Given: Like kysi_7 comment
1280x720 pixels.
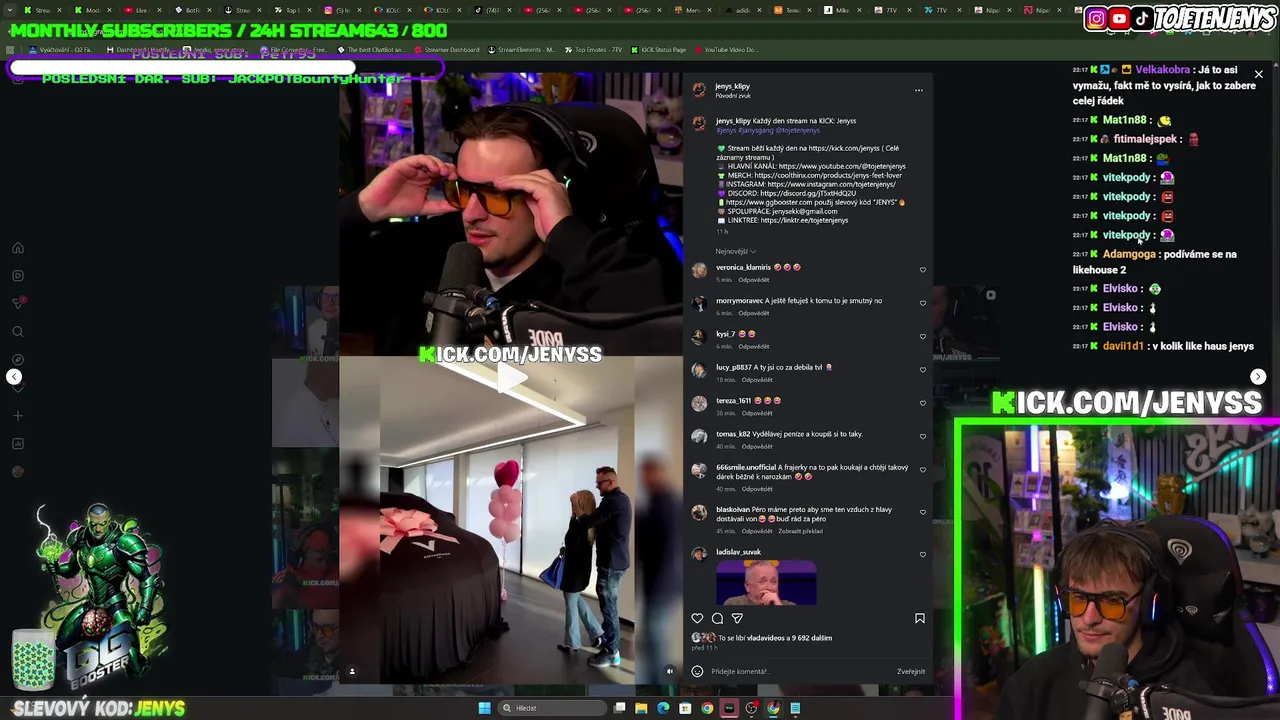Looking at the screenshot, I should (922, 336).
